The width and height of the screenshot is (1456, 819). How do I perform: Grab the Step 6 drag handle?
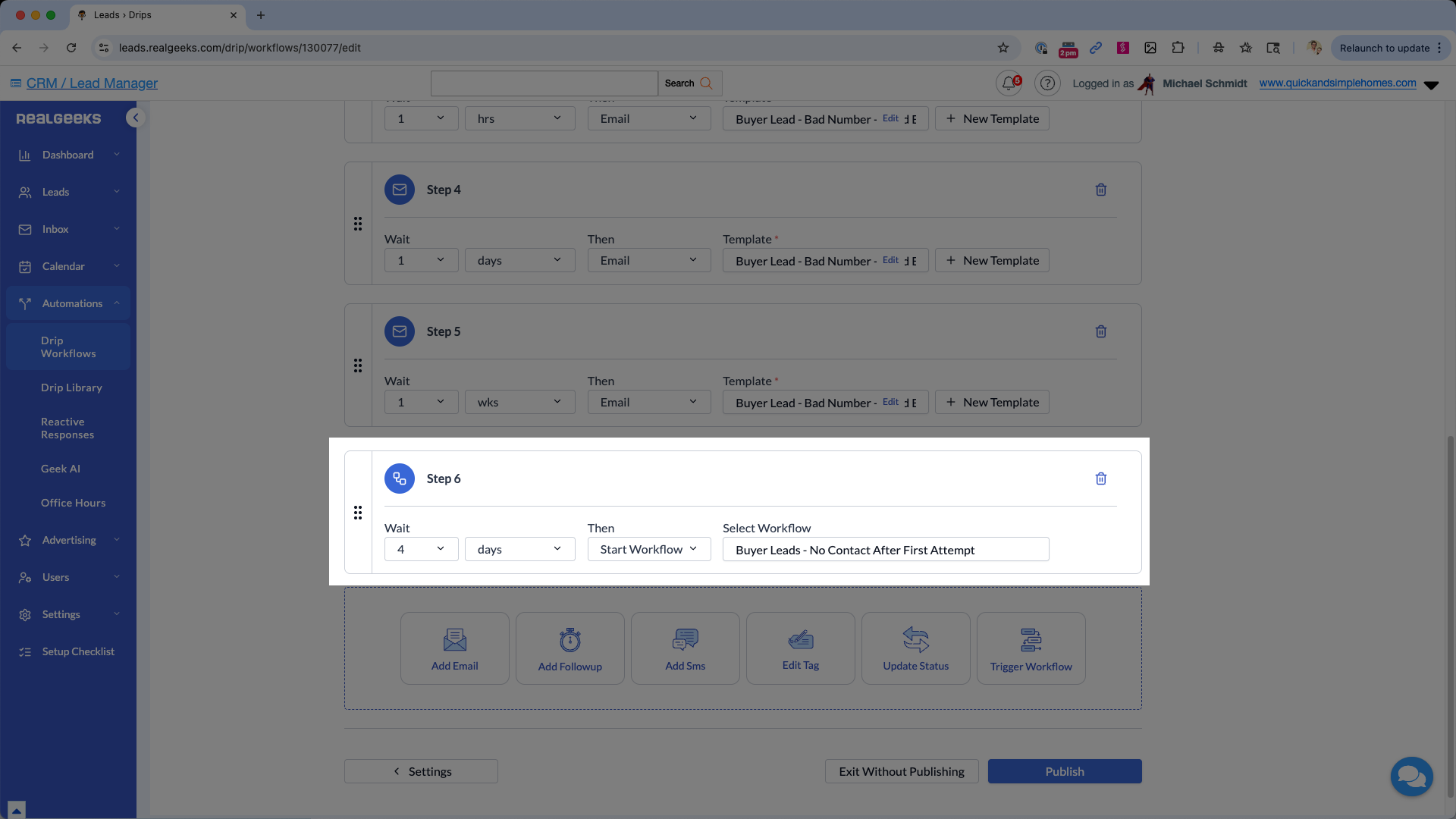(358, 513)
